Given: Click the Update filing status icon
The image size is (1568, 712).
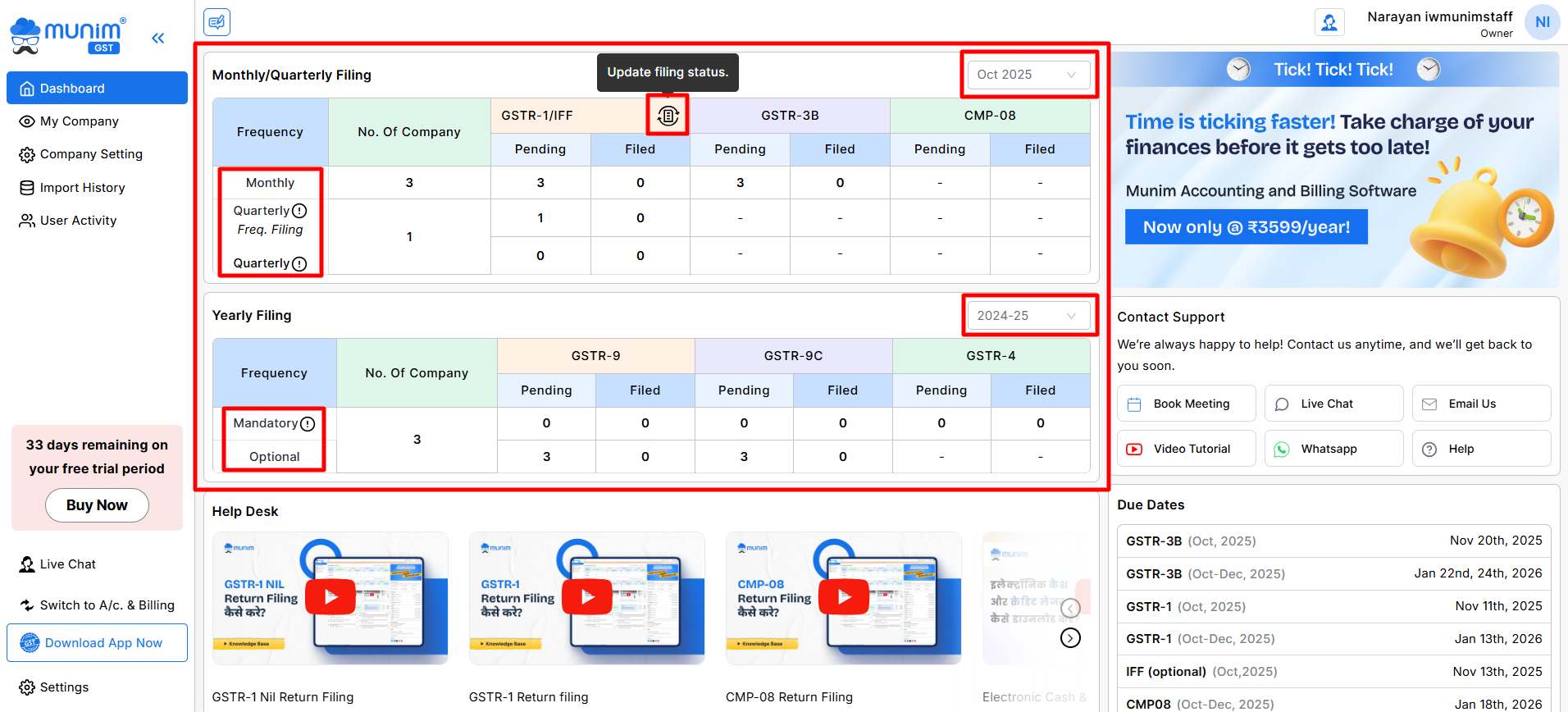Looking at the screenshot, I should click(668, 116).
